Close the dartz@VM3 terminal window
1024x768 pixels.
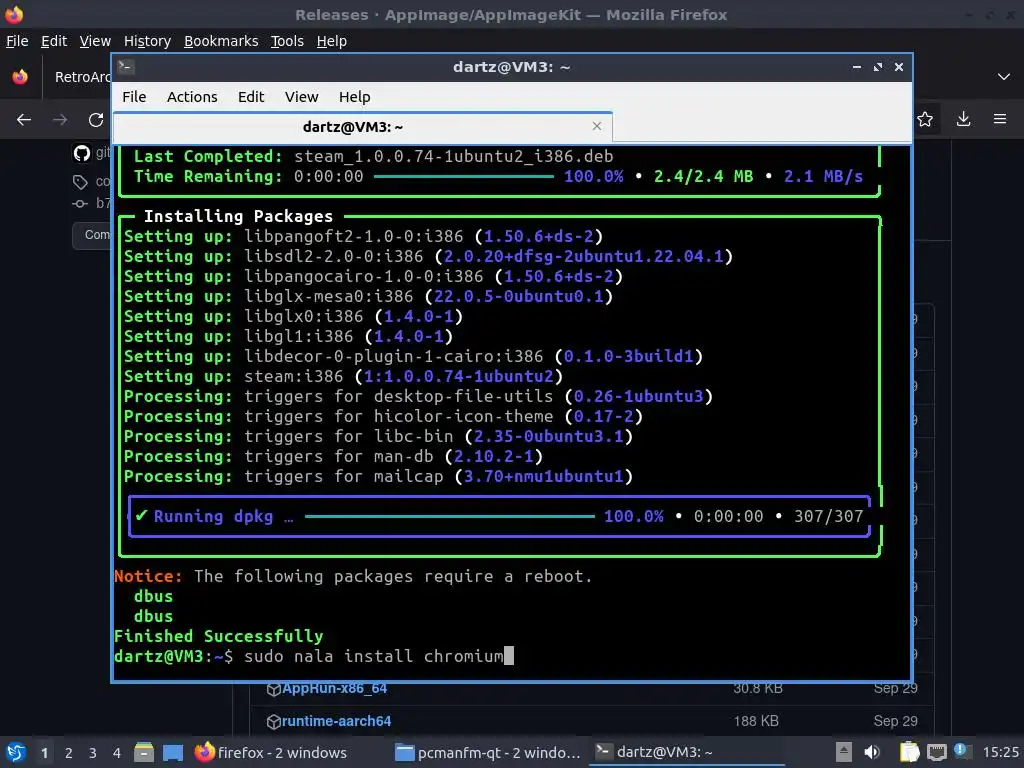click(x=899, y=67)
